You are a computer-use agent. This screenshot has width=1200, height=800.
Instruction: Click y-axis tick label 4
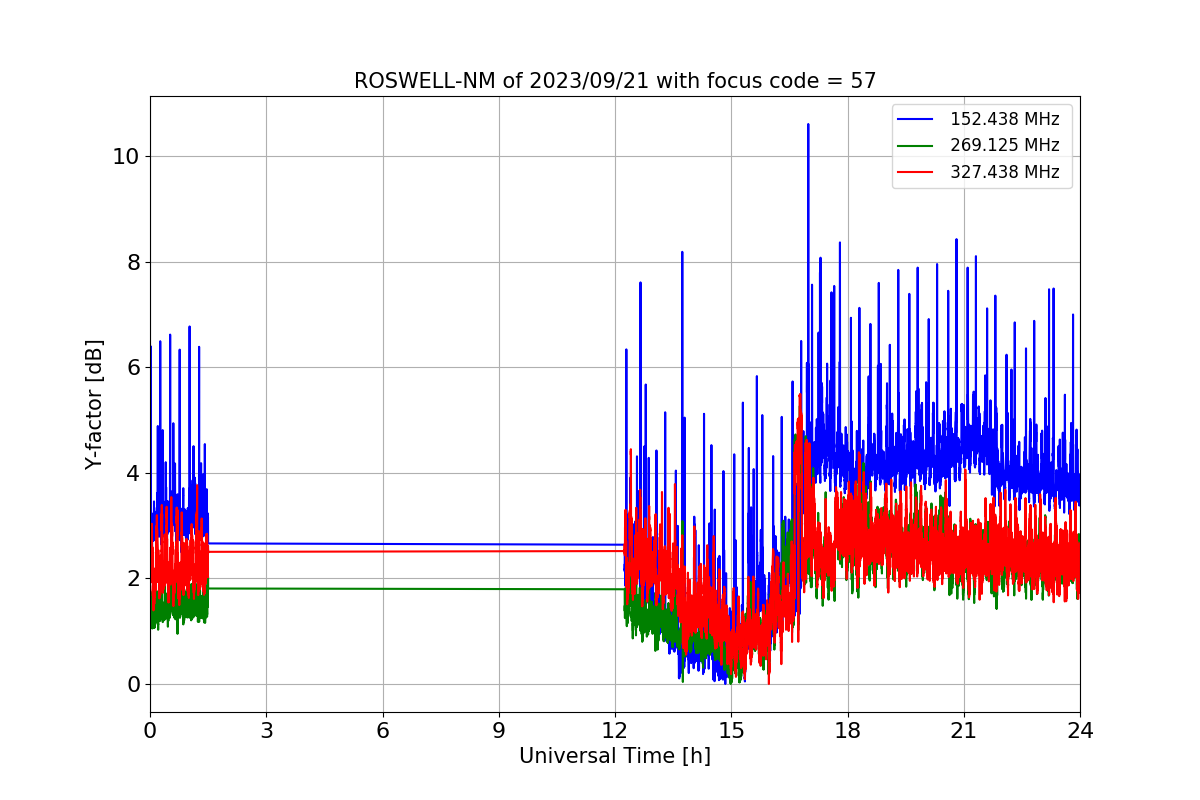[x=133, y=473]
